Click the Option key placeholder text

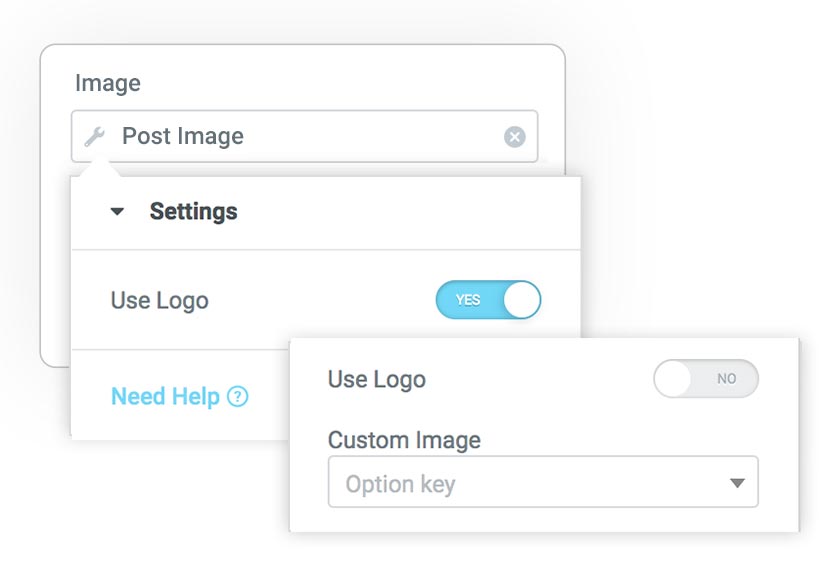(x=400, y=484)
